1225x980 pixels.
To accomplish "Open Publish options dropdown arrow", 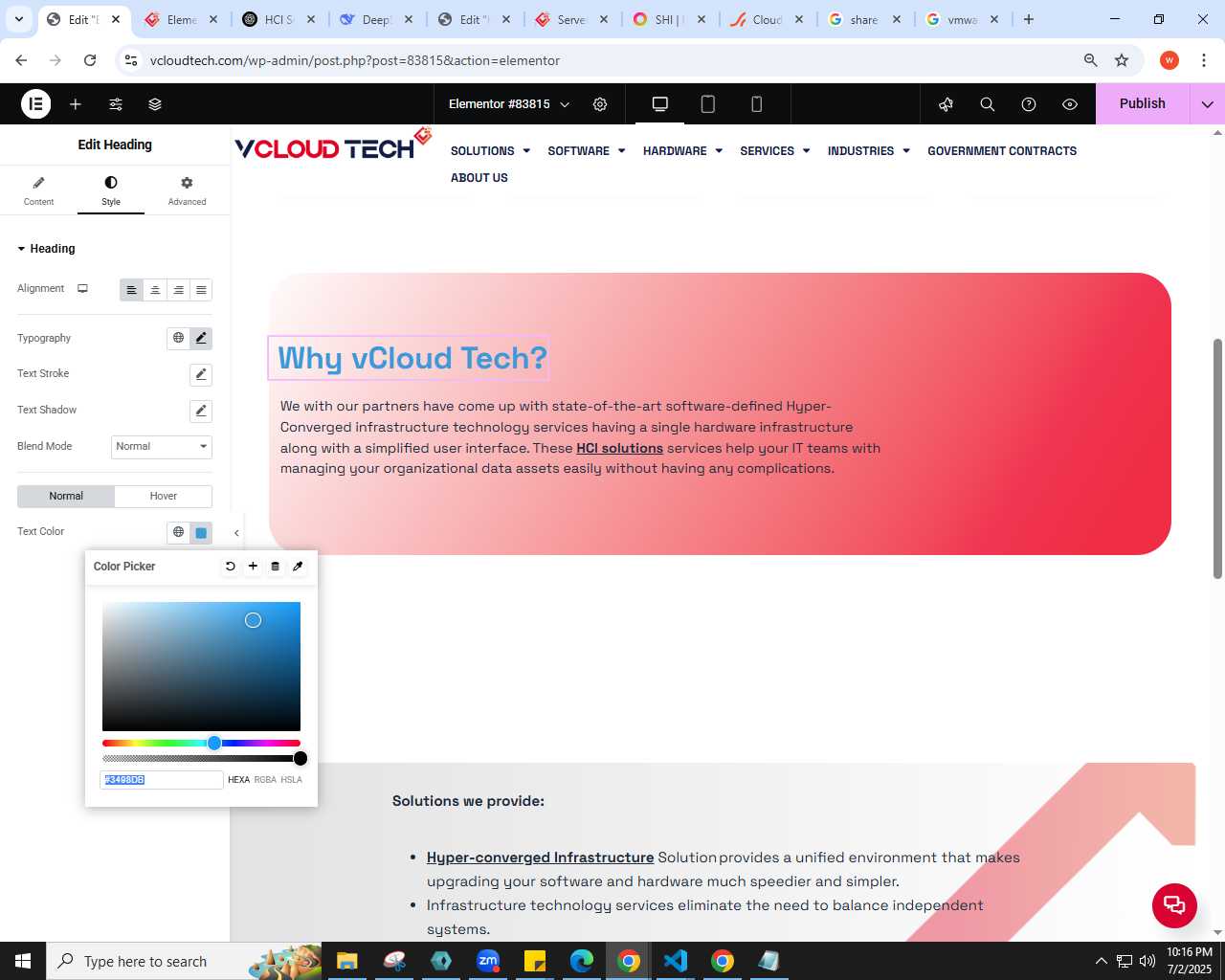I will point(1208,104).
